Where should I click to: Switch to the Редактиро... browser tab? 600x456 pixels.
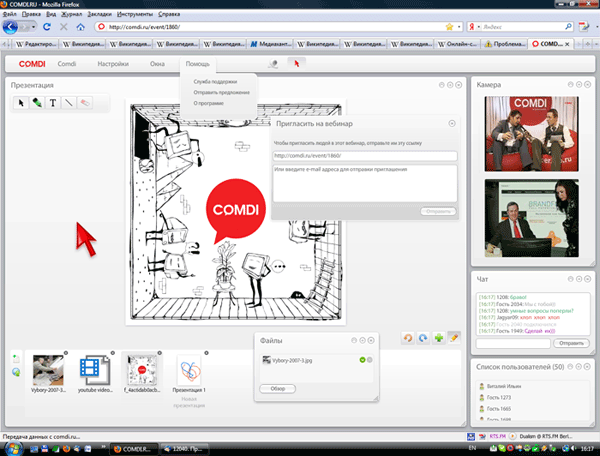tap(36, 44)
